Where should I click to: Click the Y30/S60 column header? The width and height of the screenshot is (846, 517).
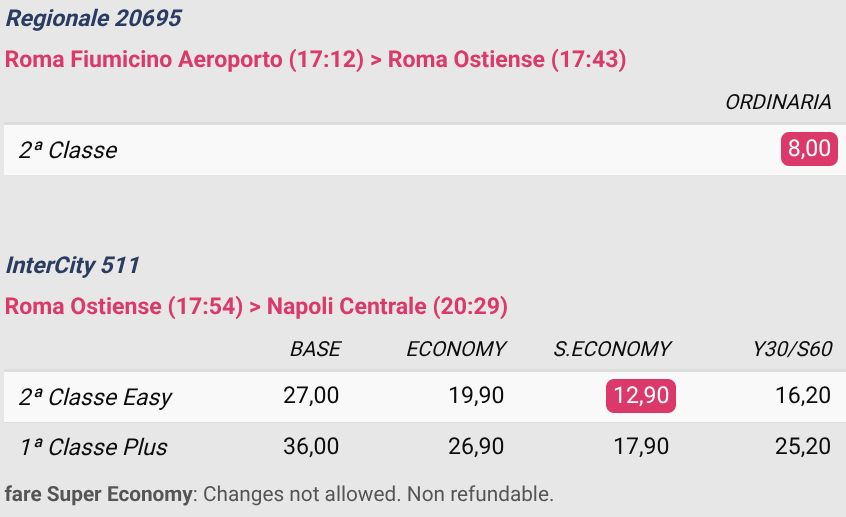(792, 349)
